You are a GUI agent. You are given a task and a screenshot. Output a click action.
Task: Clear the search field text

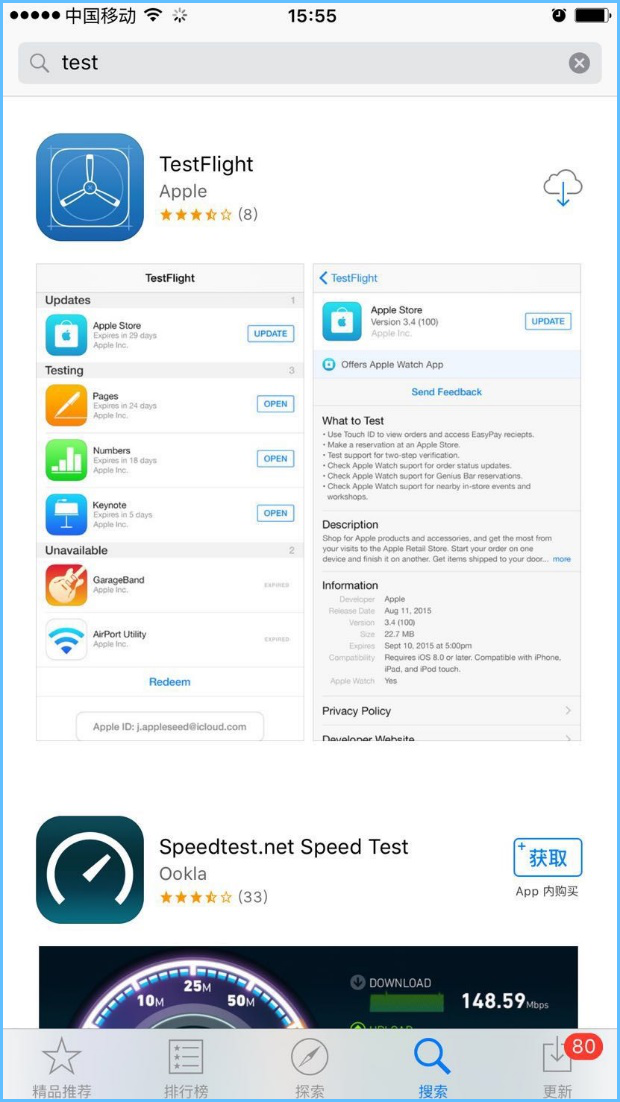point(579,63)
